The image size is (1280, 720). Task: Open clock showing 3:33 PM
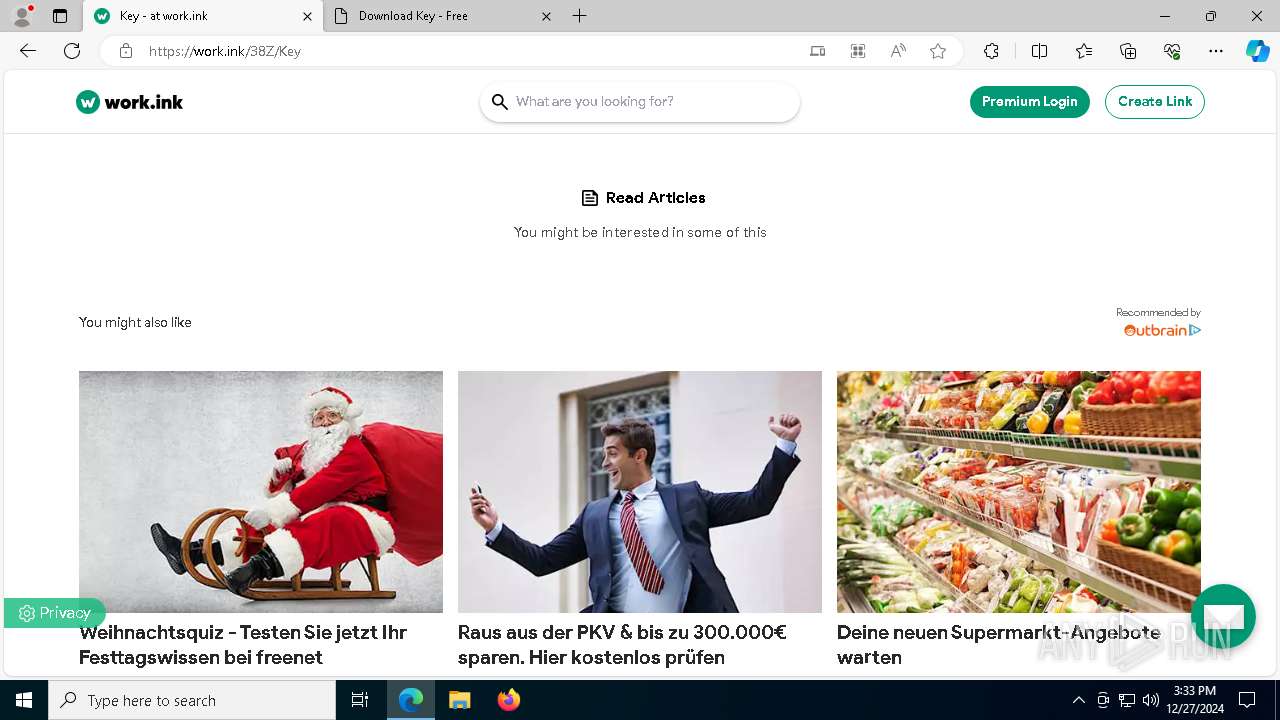click(x=1194, y=700)
